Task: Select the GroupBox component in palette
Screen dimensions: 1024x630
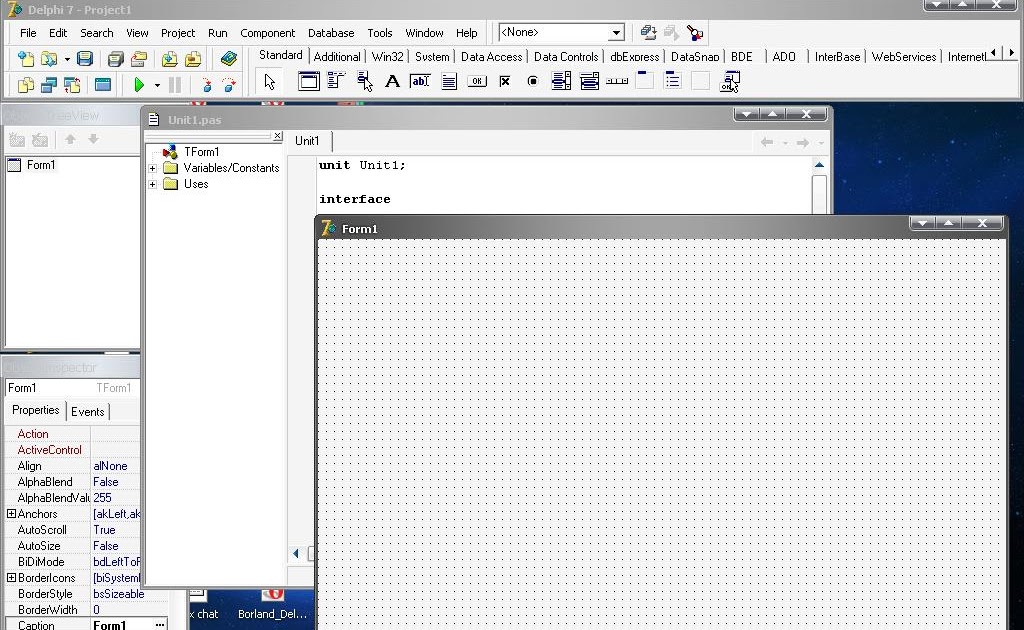Action: pos(645,81)
